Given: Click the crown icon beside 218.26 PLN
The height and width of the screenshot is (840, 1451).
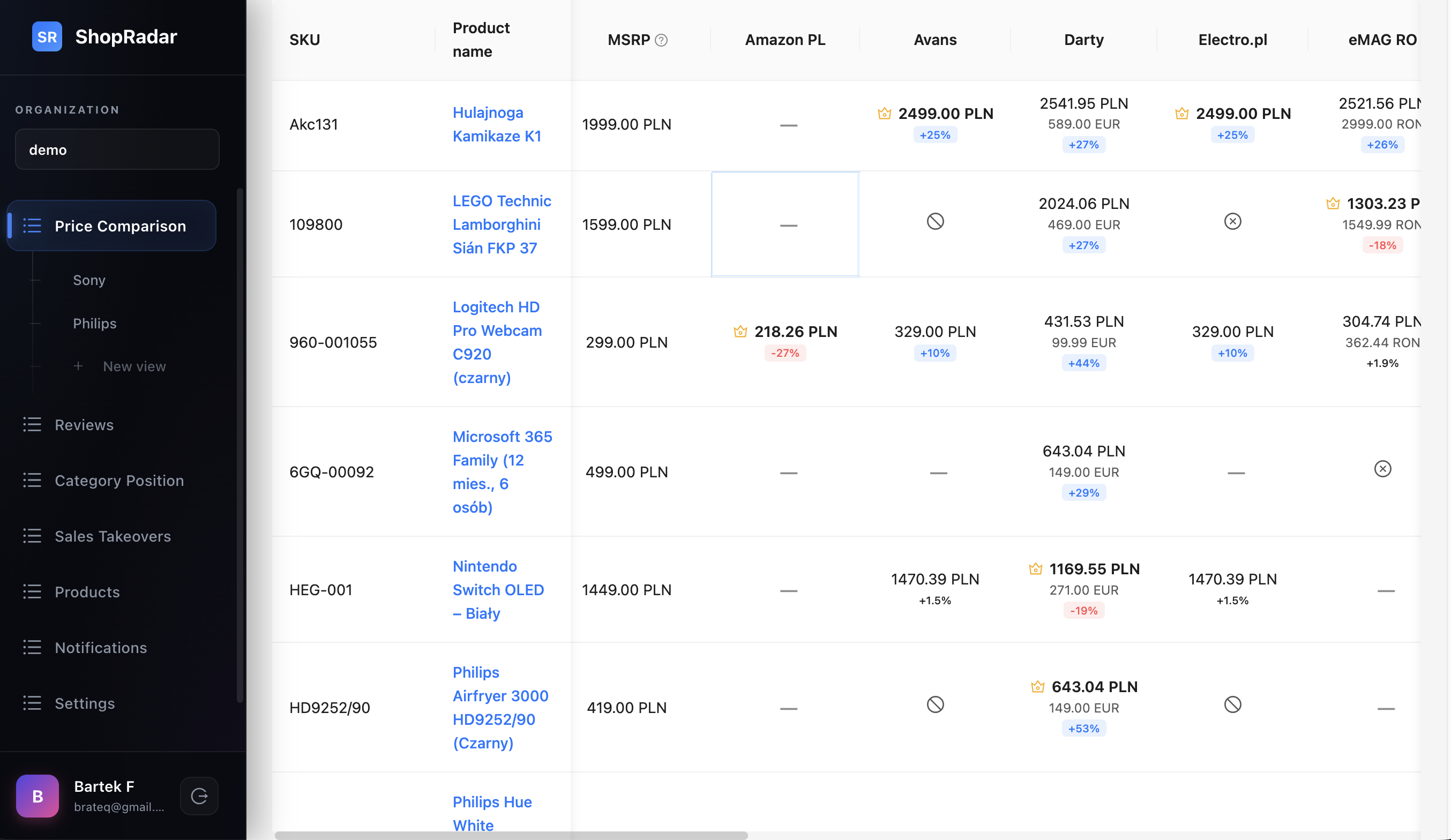Looking at the screenshot, I should pyautogui.click(x=741, y=332).
